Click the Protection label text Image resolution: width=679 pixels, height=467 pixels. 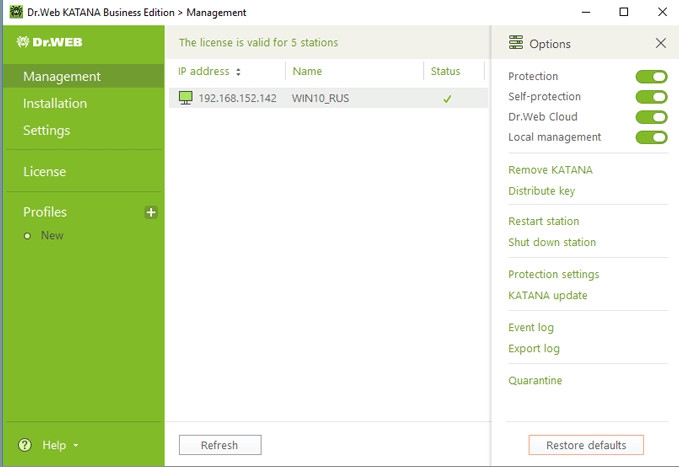click(533, 76)
